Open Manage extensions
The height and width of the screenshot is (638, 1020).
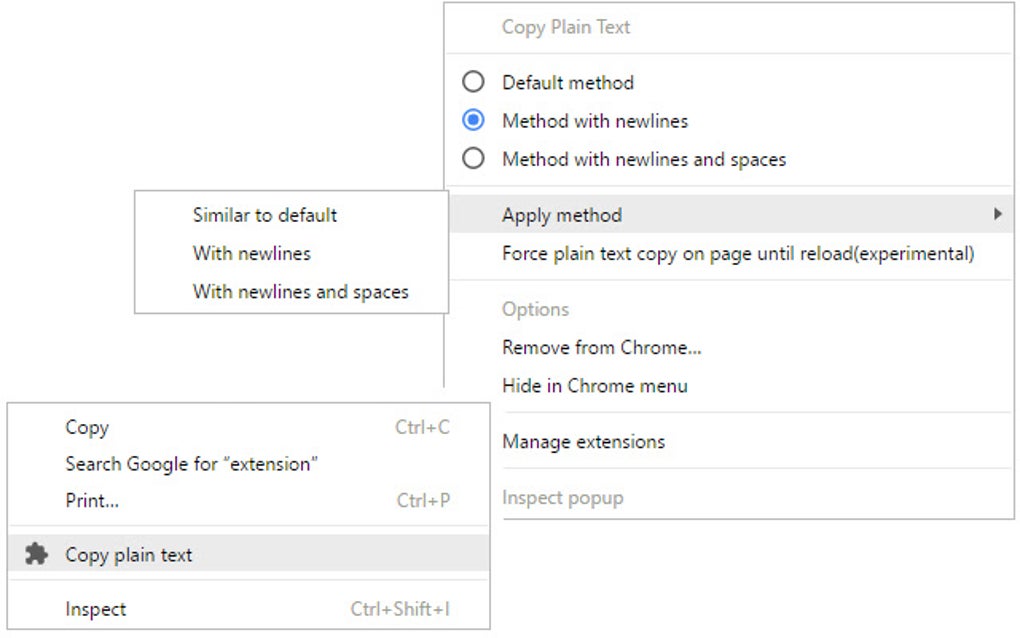pyautogui.click(x=583, y=441)
